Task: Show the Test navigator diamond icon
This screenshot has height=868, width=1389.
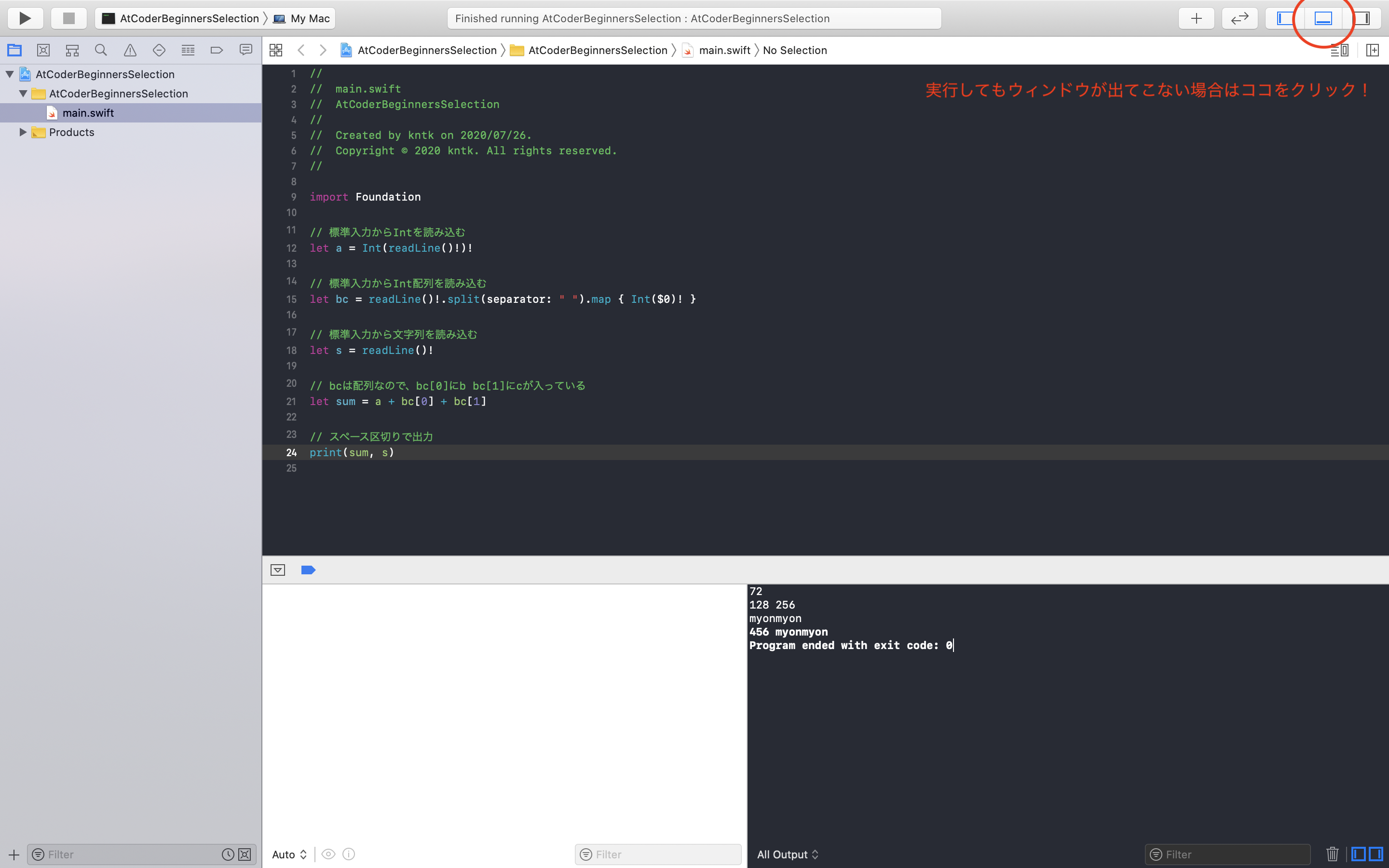Action: 159,51
